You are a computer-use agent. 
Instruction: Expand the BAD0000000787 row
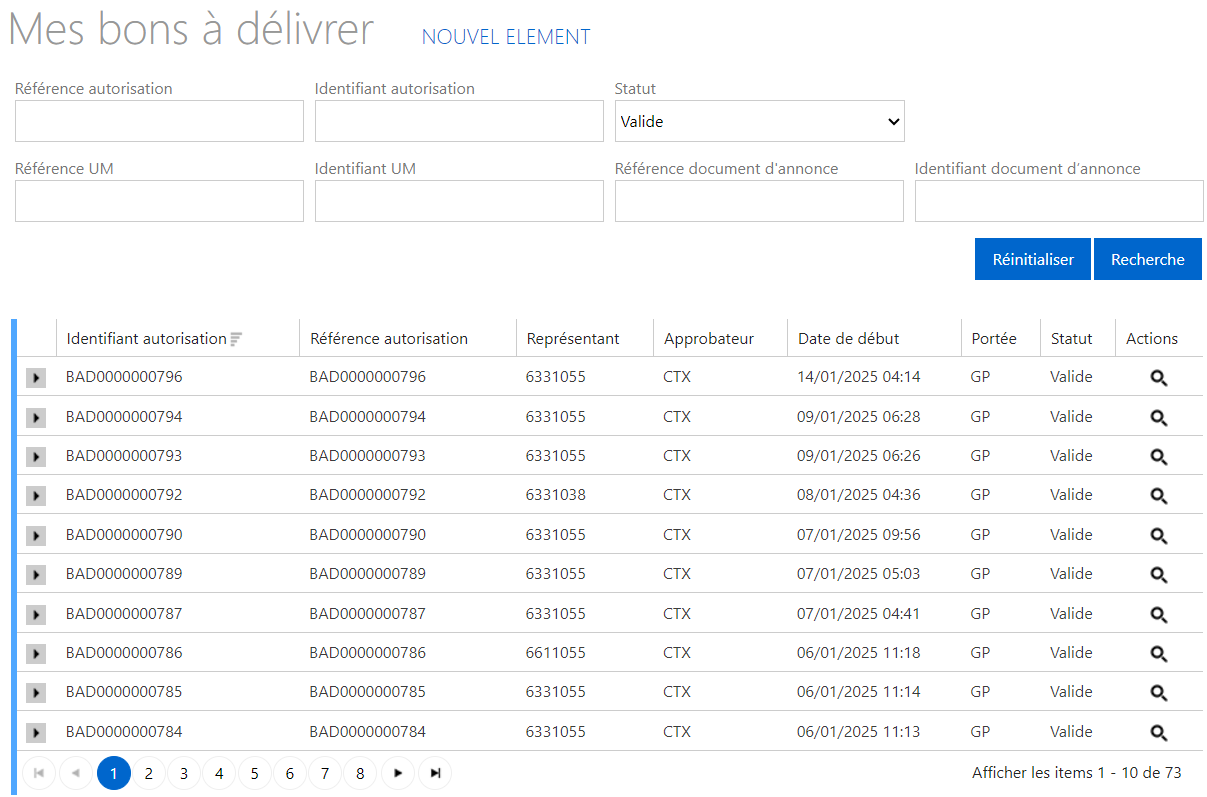[36, 614]
